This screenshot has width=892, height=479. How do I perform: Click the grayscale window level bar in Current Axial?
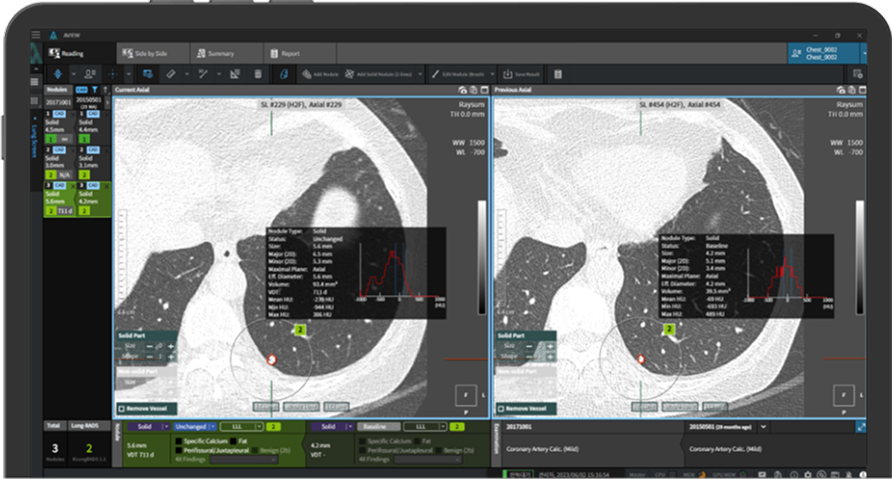click(x=481, y=258)
